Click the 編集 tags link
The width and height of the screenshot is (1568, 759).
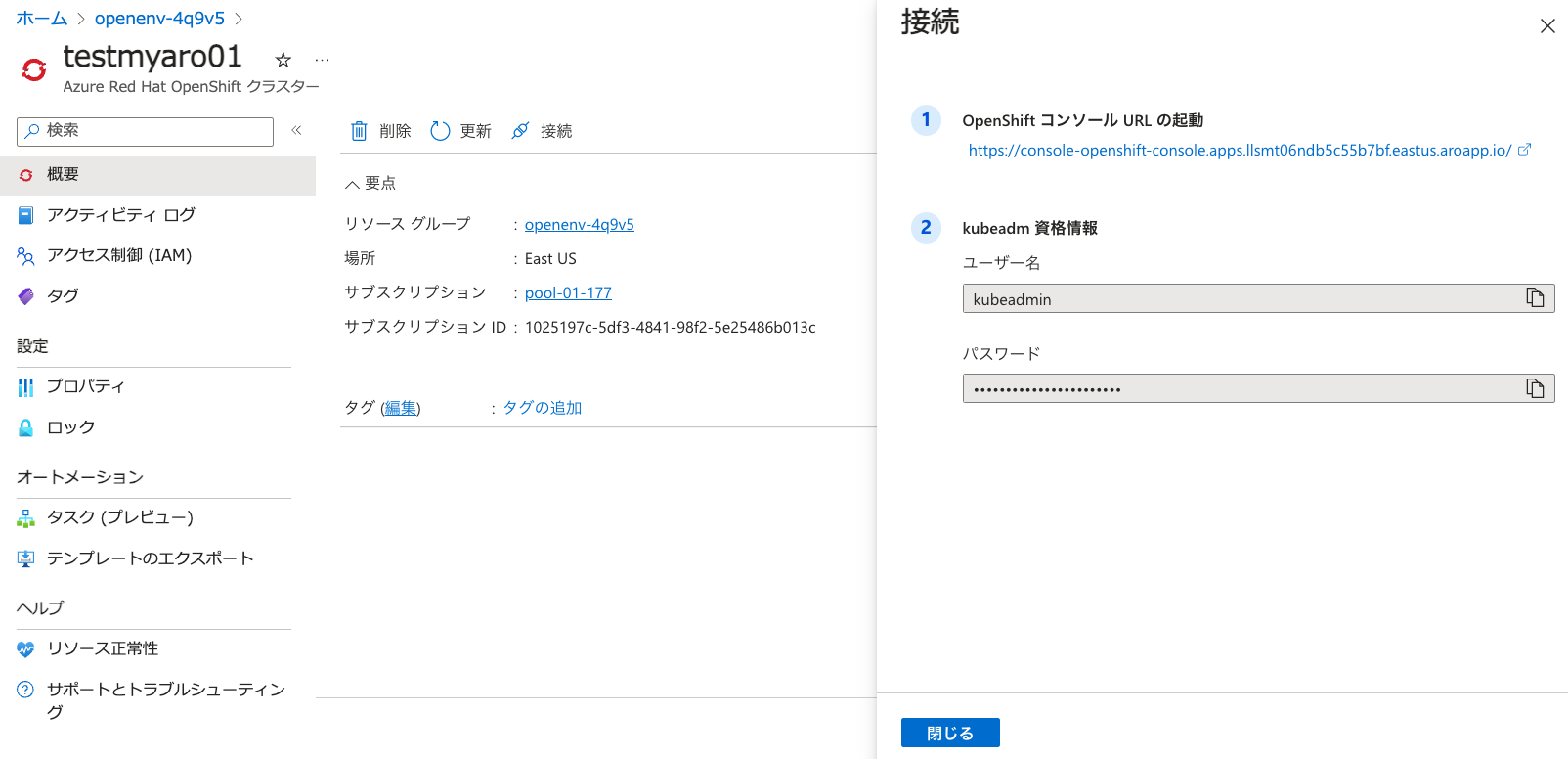click(401, 408)
